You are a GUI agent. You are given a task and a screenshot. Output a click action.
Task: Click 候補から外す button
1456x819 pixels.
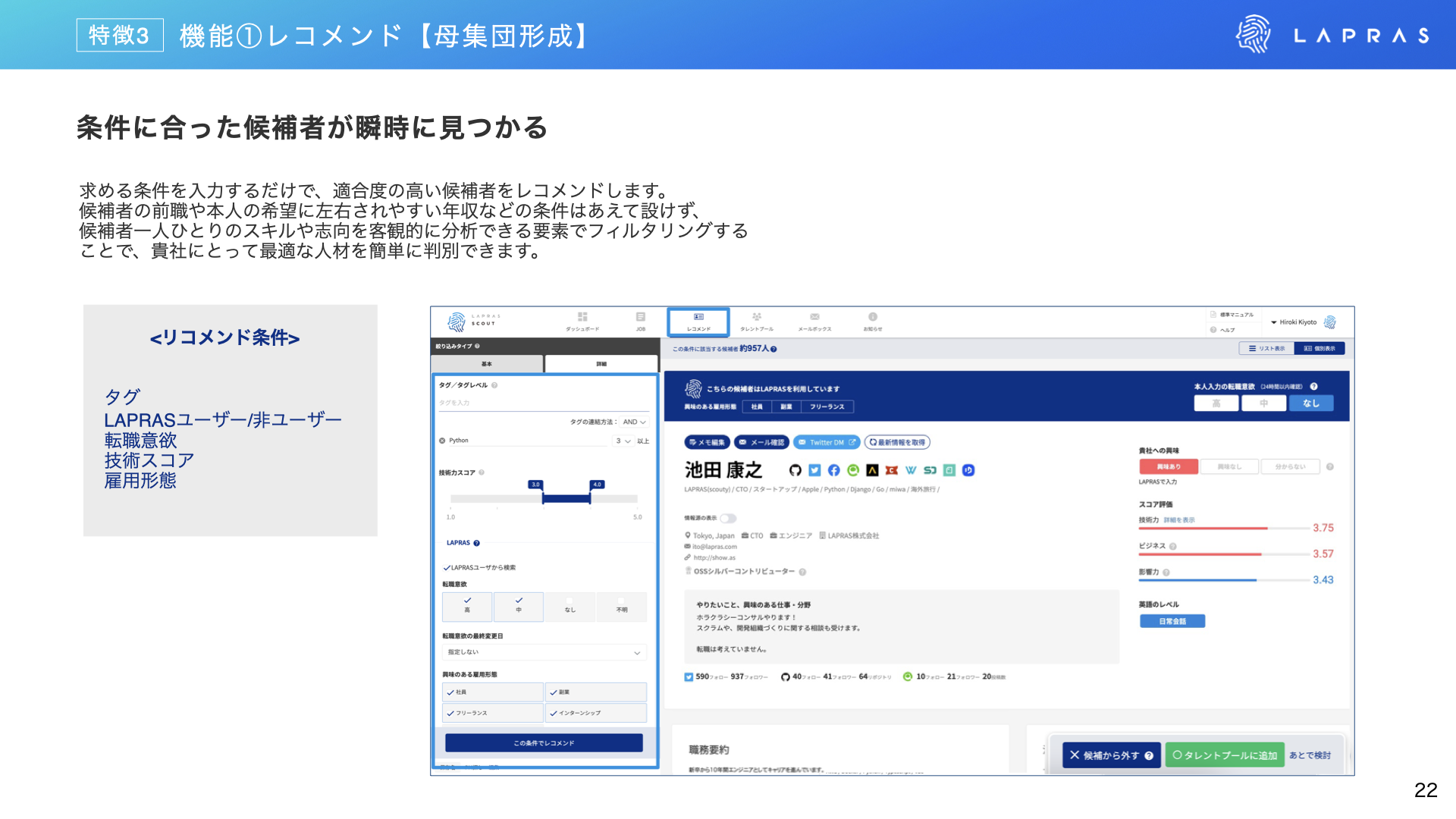[x=1111, y=755]
